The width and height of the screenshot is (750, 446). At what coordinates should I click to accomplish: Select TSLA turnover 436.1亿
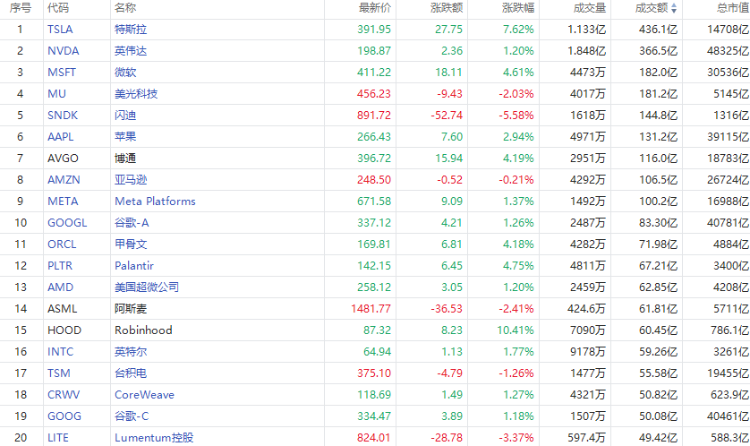(659, 29)
